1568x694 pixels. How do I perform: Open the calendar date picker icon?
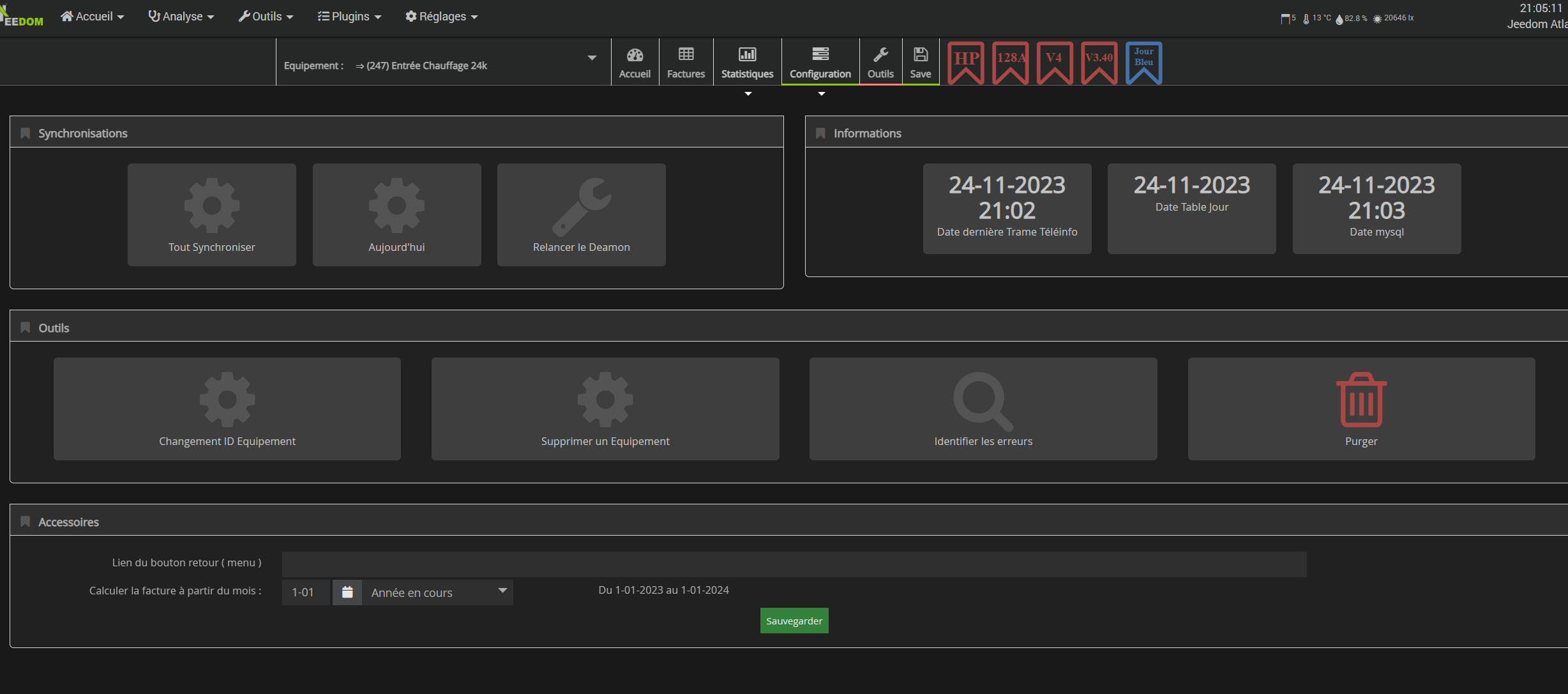pos(347,592)
